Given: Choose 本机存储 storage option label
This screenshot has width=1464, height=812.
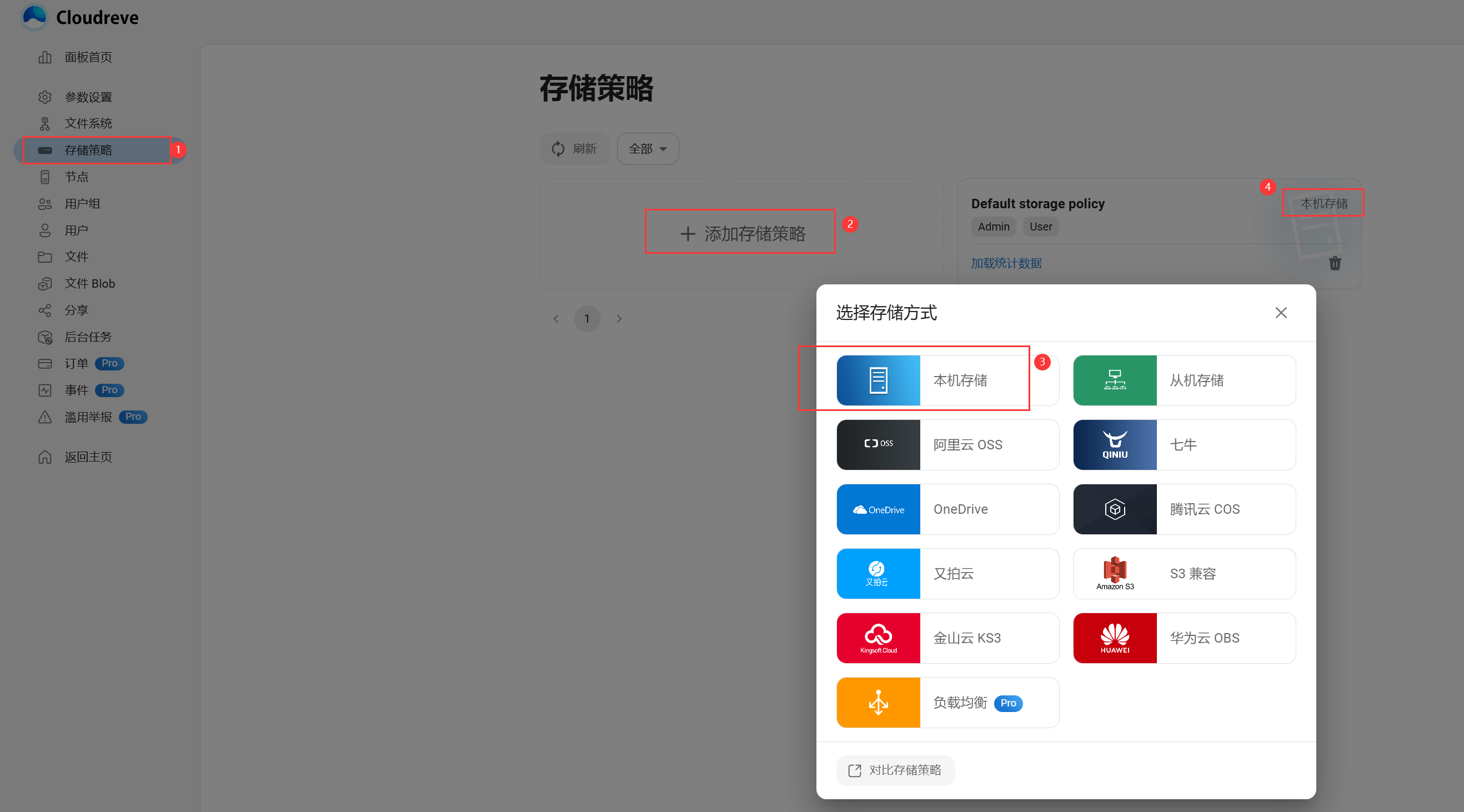Looking at the screenshot, I should [960, 380].
